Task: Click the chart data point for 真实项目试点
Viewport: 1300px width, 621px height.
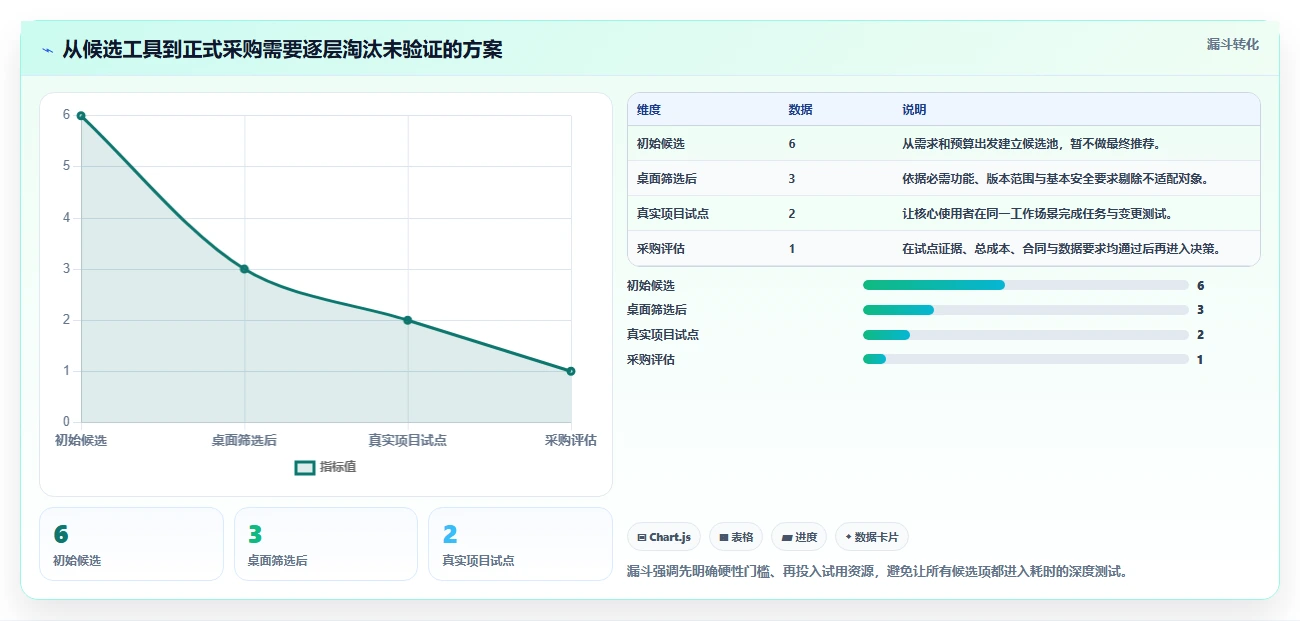Action: 407,320
